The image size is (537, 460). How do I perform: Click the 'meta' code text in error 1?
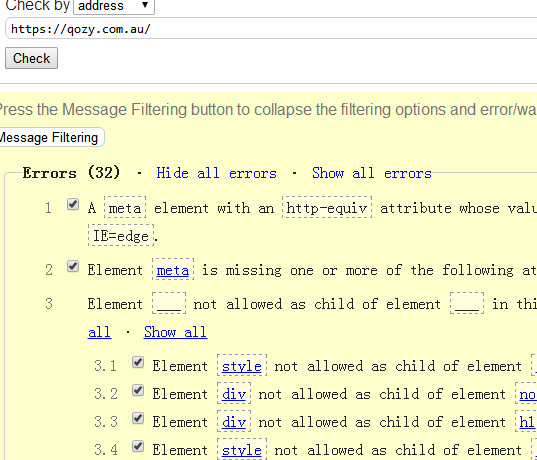[x=125, y=208]
